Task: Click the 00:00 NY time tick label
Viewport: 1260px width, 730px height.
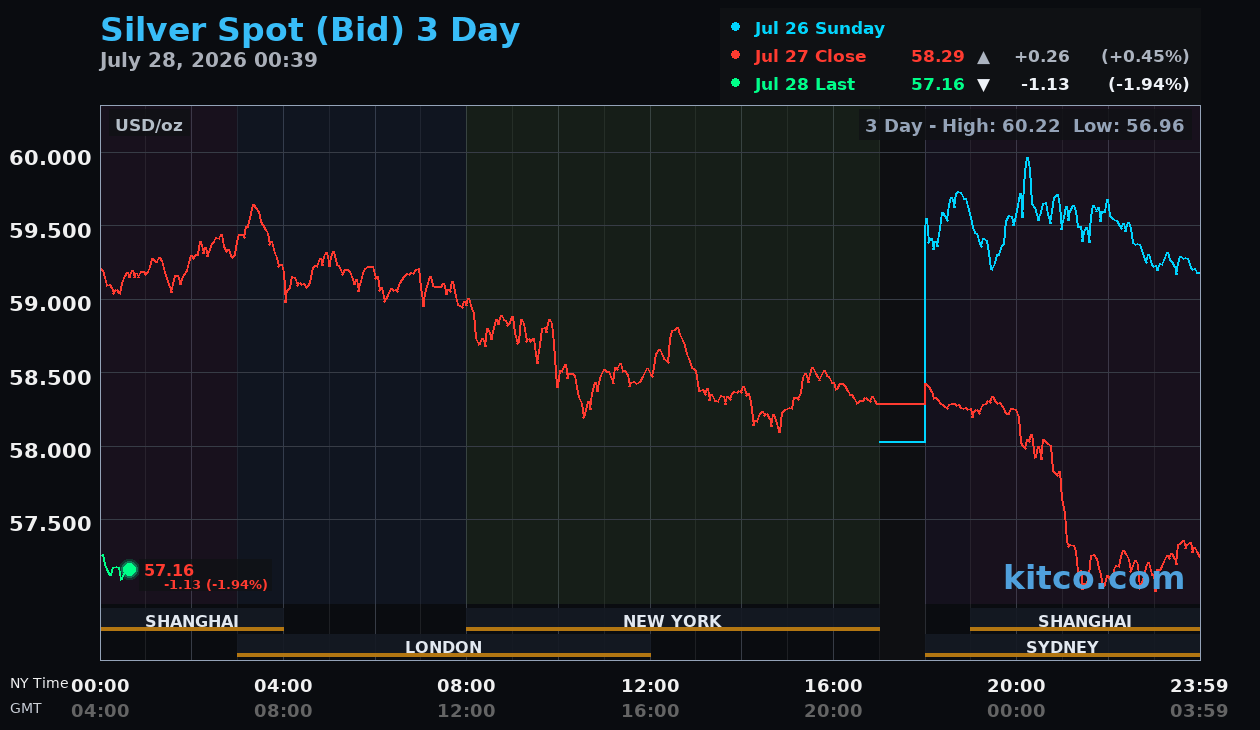Action: pyautogui.click(x=100, y=686)
